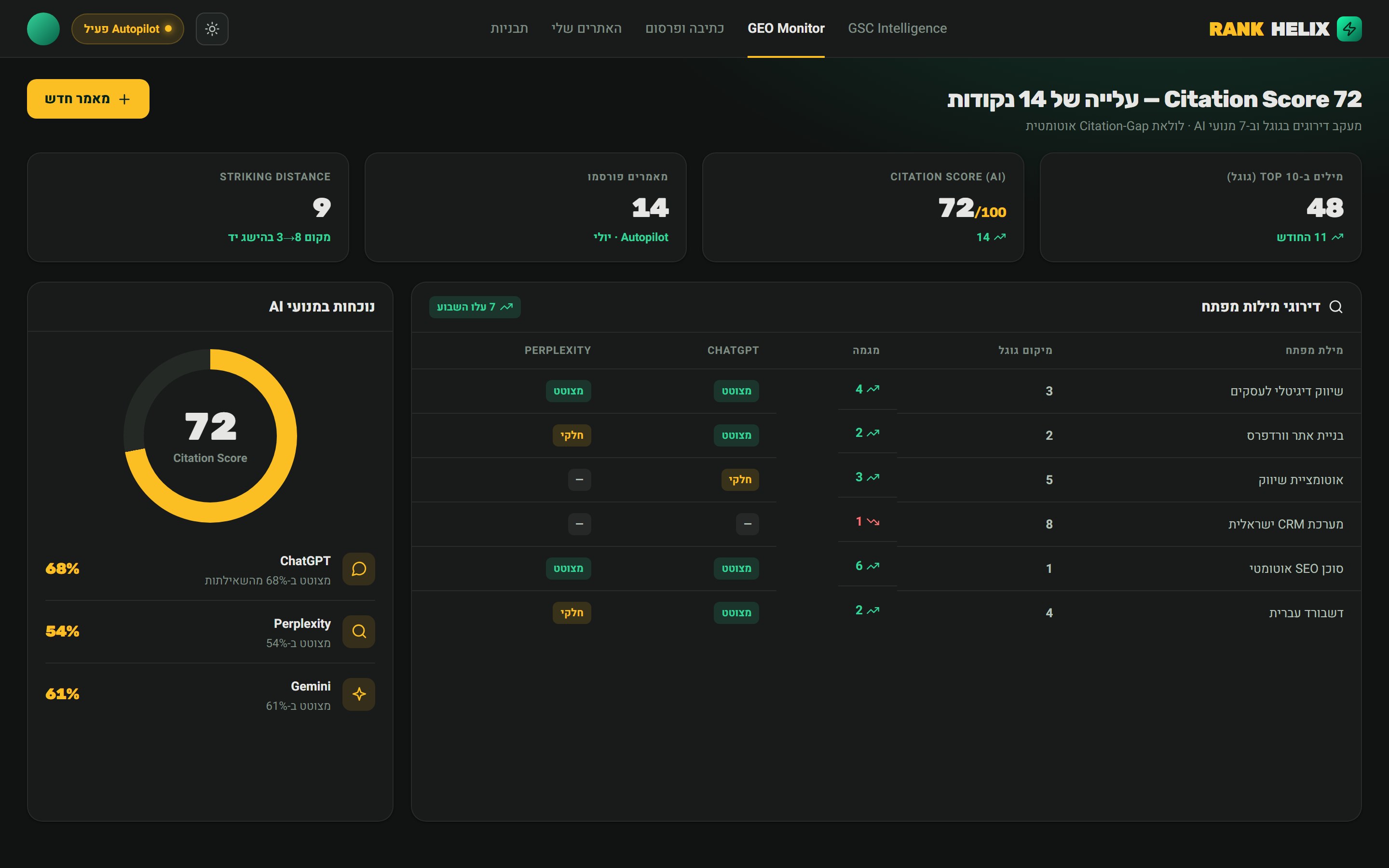
Task: Click the up-trend icon in the אוטומציית שיווק row
Action: click(x=873, y=477)
